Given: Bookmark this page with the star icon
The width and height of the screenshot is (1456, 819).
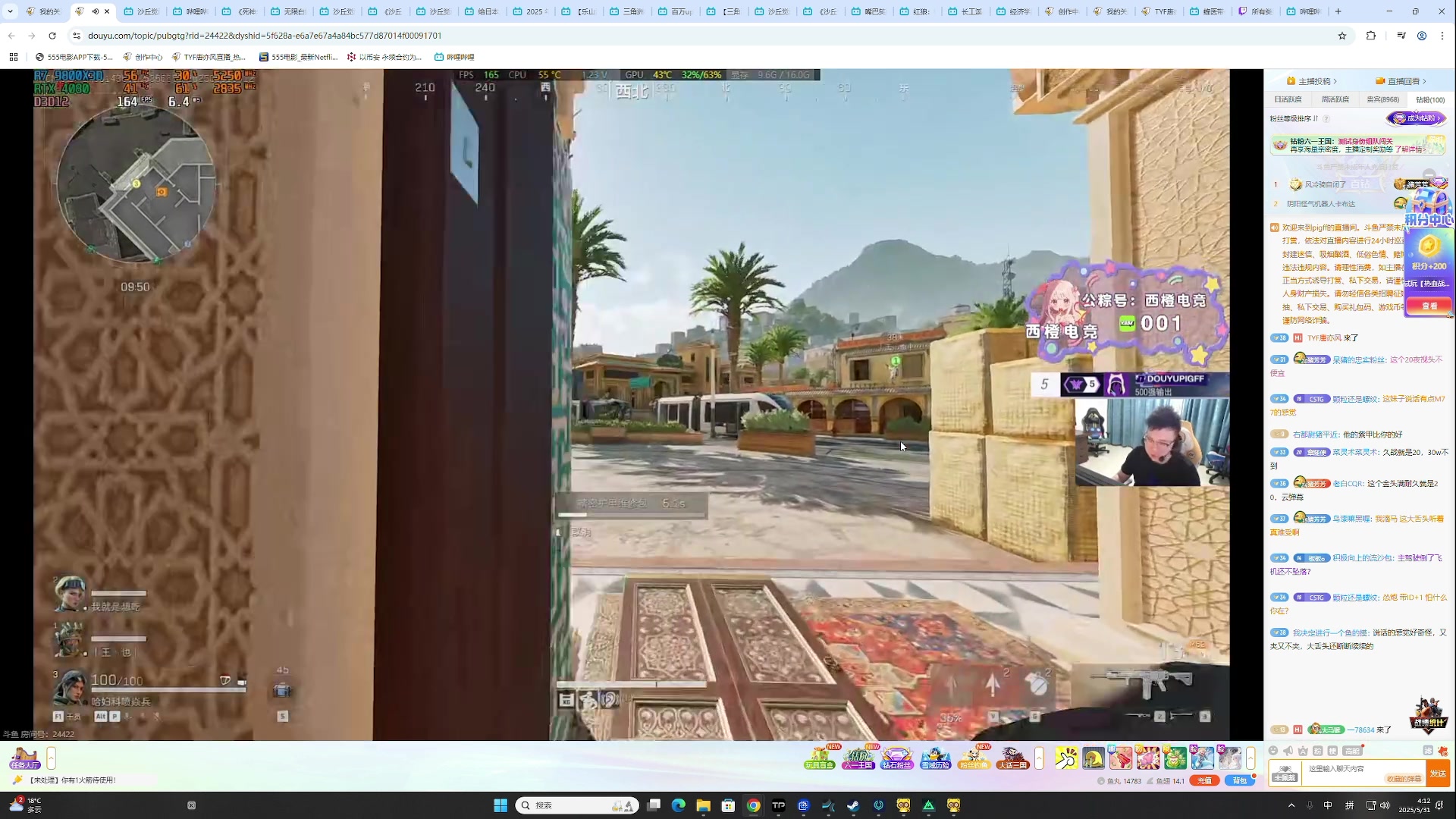Looking at the screenshot, I should (1342, 36).
